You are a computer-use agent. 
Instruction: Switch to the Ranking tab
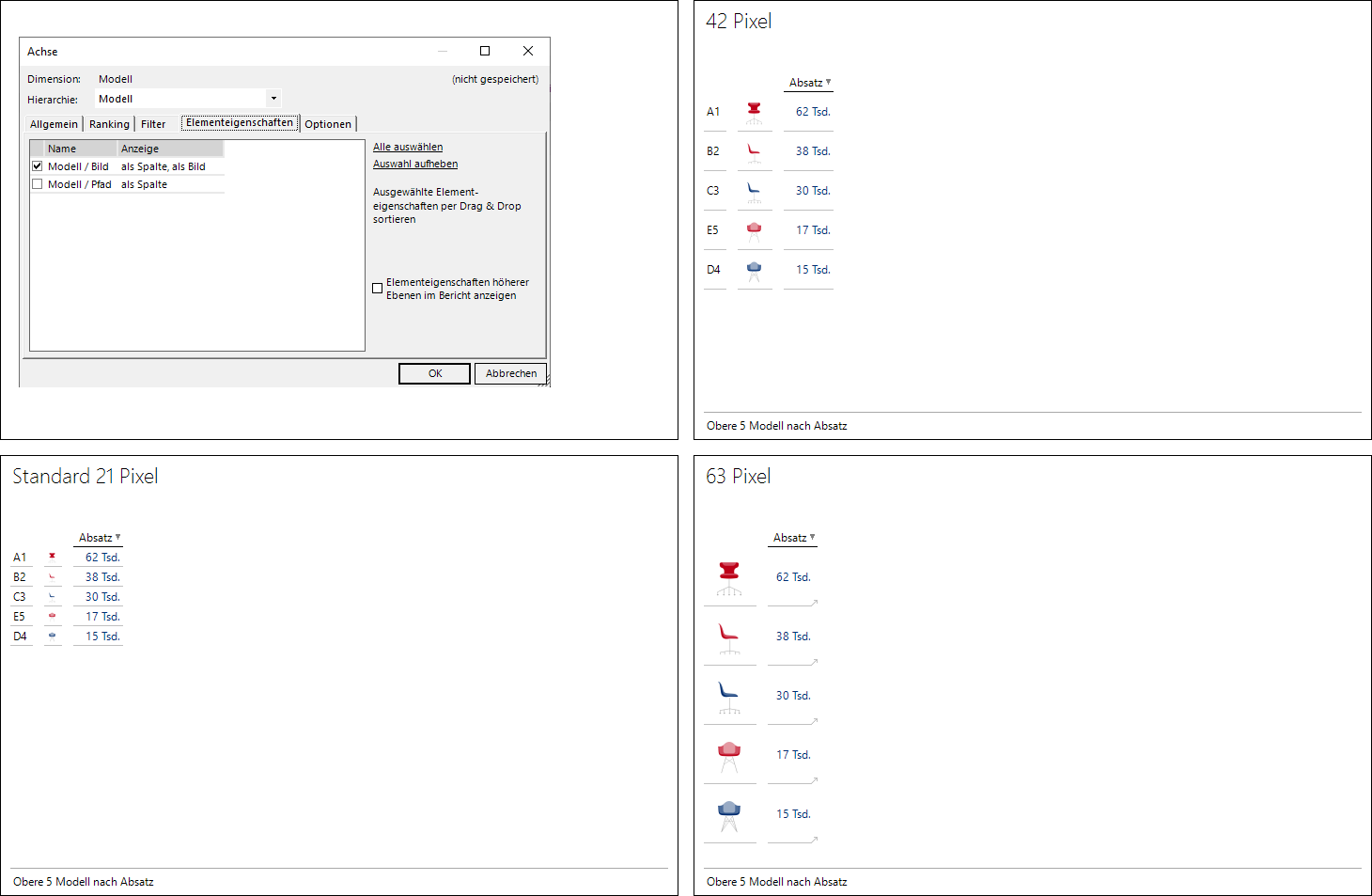pyautogui.click(x=109, y=124)
